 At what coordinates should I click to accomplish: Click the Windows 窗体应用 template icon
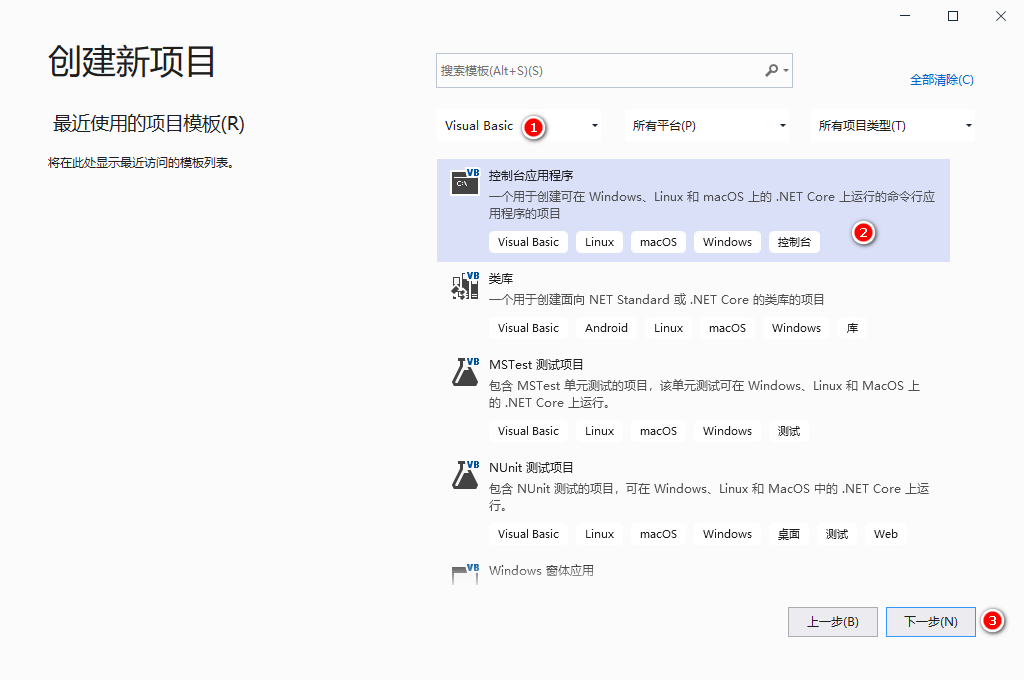point(465,574)
